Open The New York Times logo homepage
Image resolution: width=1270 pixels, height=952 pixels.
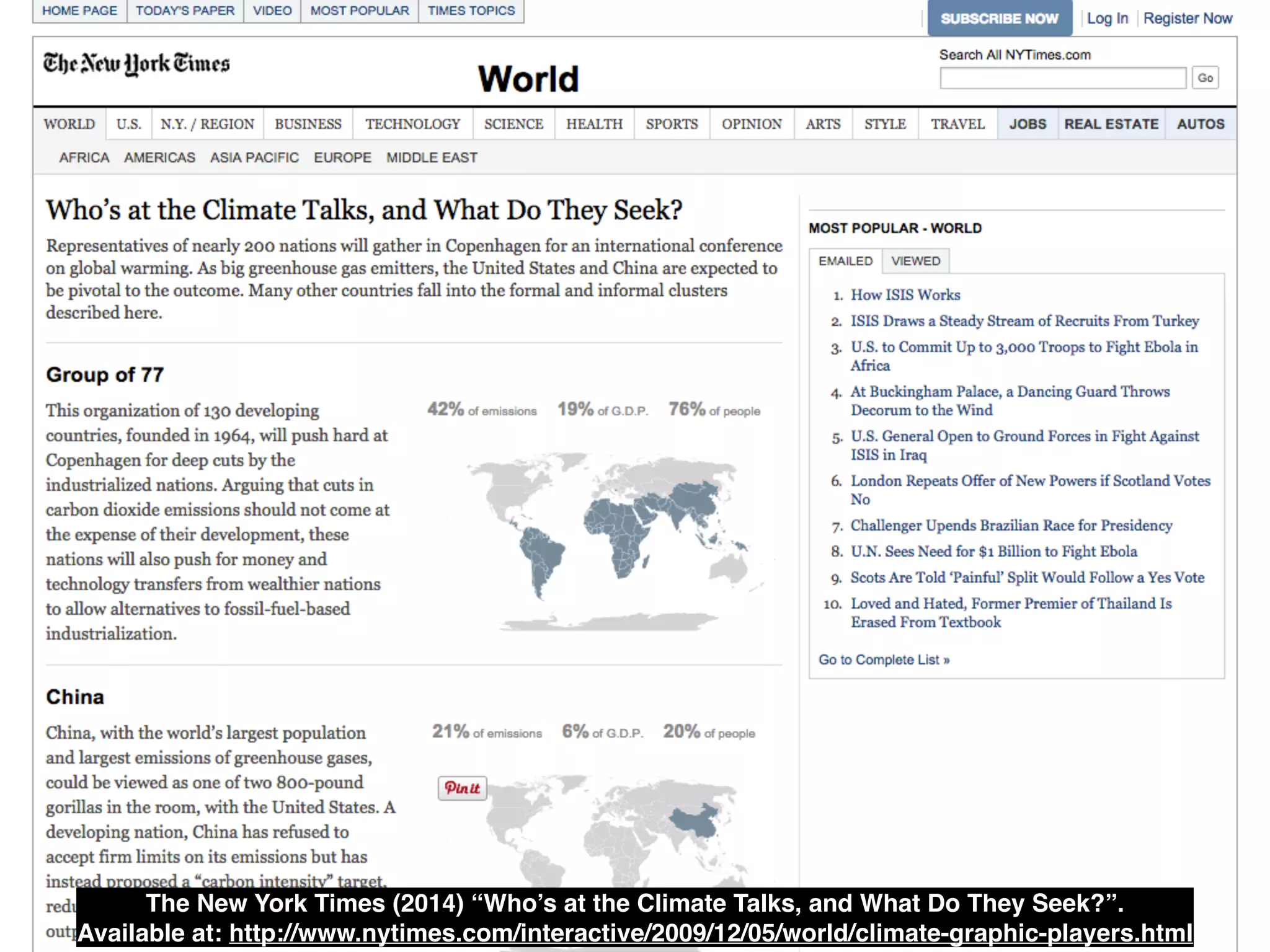pos(136,64)
